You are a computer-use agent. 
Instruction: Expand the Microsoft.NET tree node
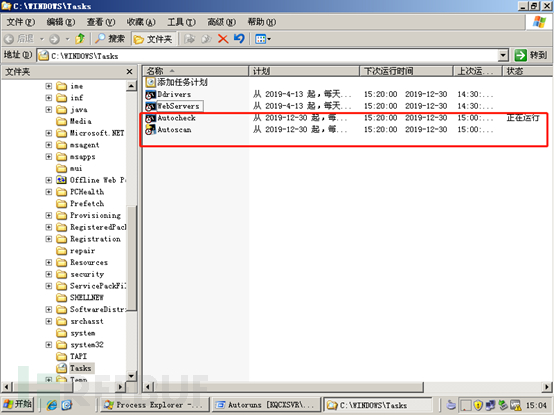pos(49,133)
